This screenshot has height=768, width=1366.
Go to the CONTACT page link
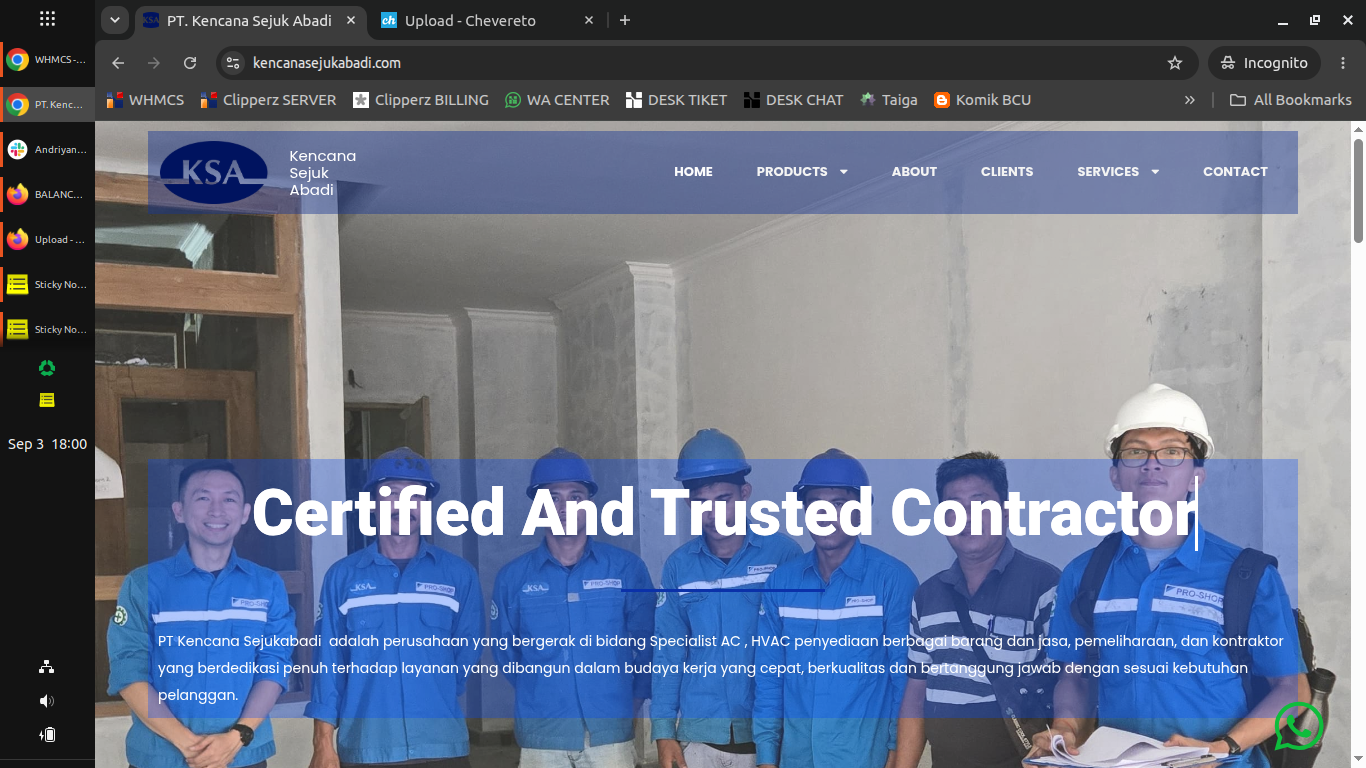coord(1235,172)
